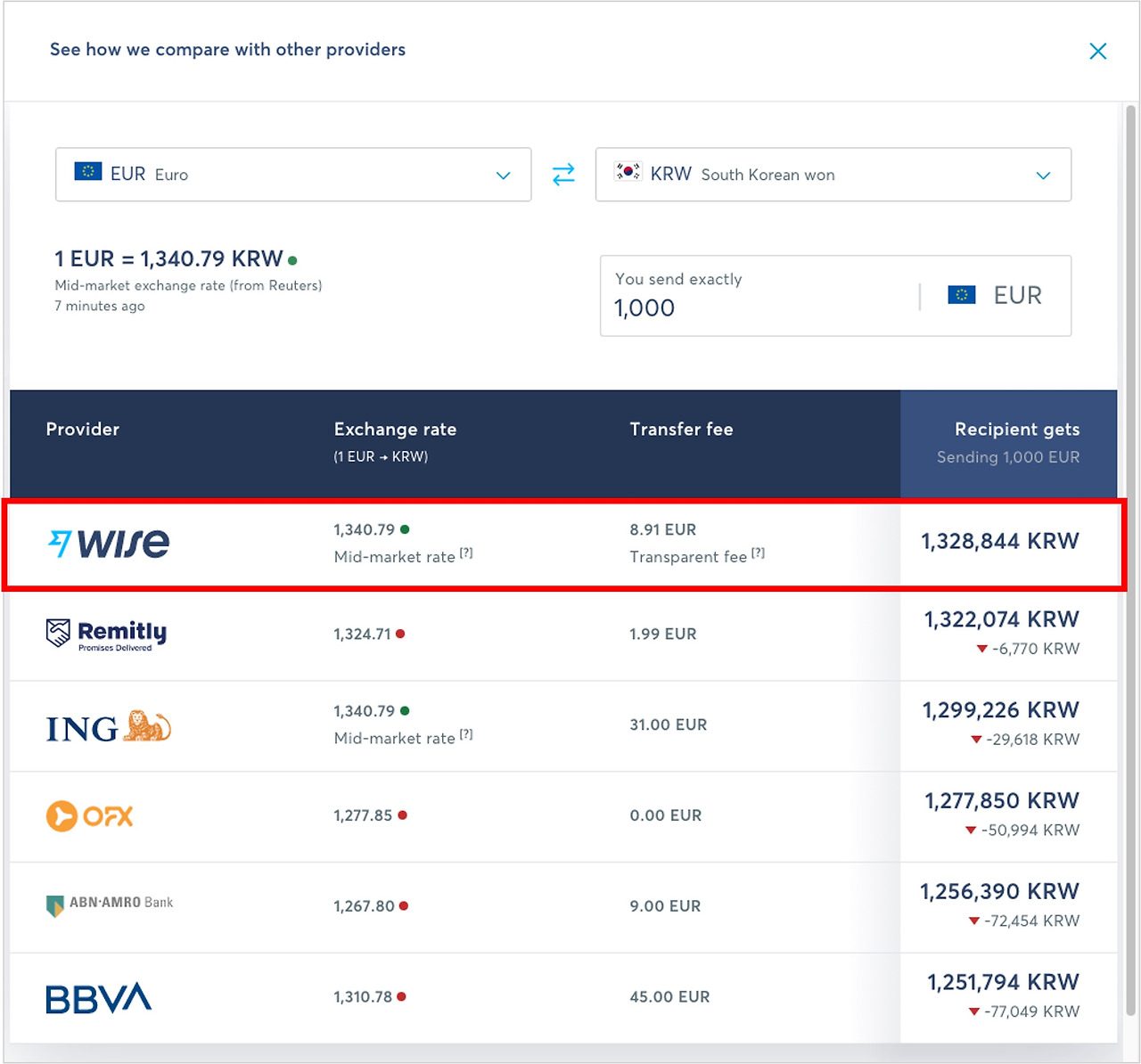Click the 1.99 EUR Remitly fee
The height and width of the screenshot is (1064, 1141).
coord(662,634)
